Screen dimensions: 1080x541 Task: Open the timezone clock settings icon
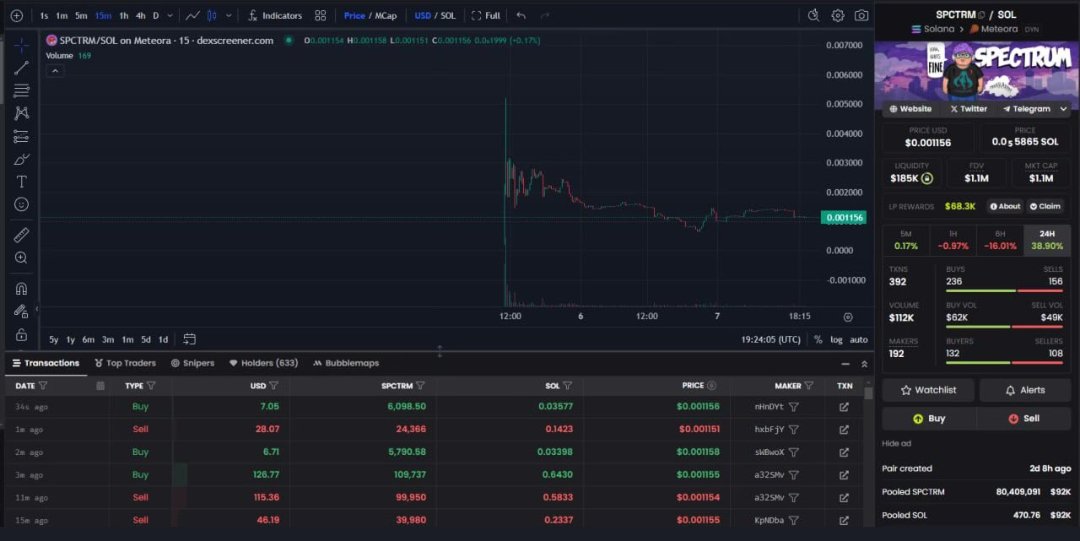813,15
